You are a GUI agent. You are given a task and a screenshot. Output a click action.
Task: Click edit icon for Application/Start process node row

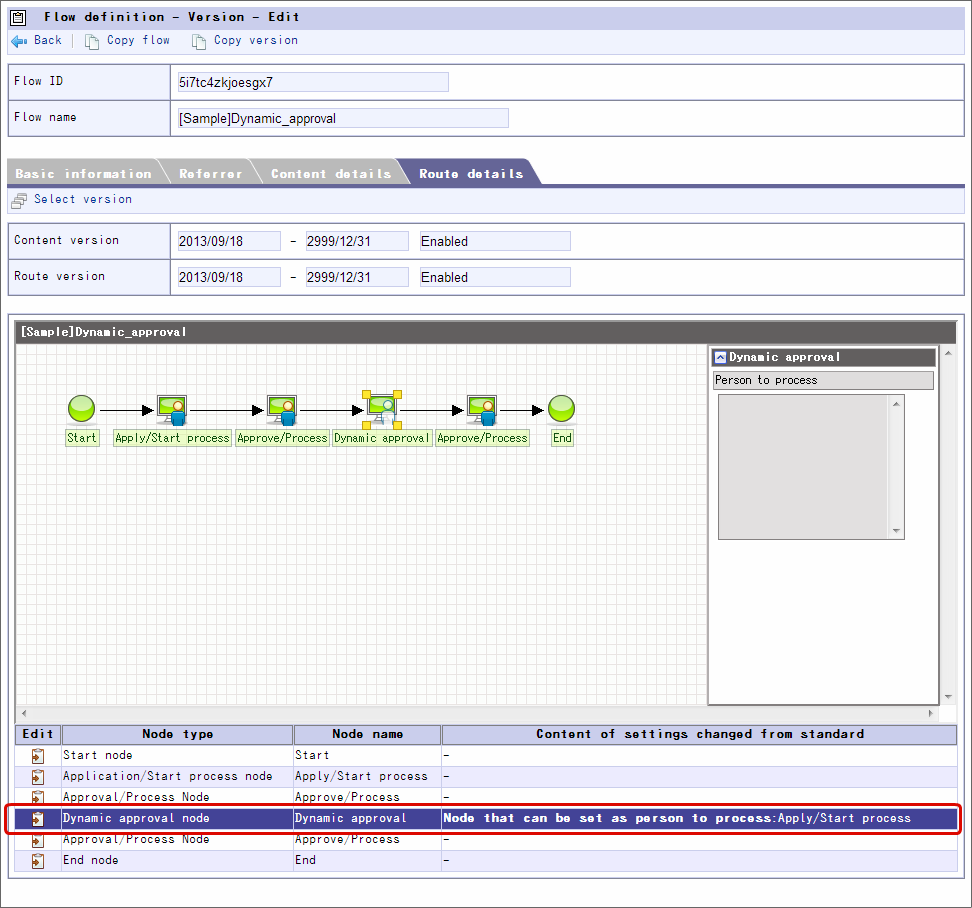point(38,777)
